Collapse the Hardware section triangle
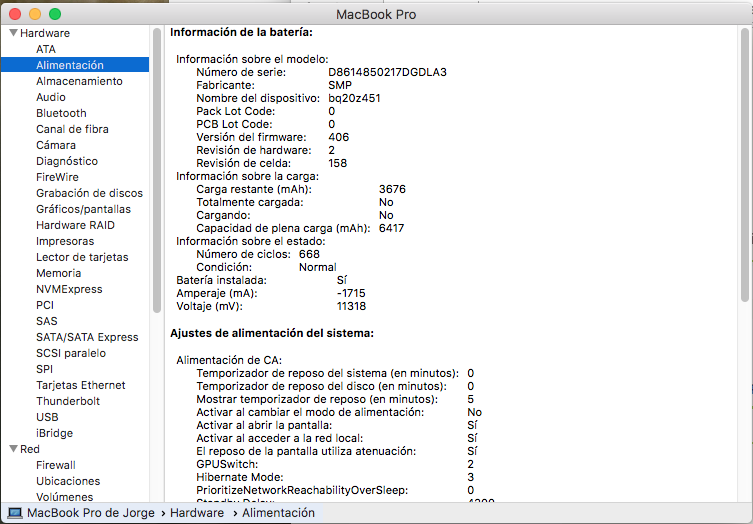The height and width of the screenshot is (524, 753). (x=12, y=33)
